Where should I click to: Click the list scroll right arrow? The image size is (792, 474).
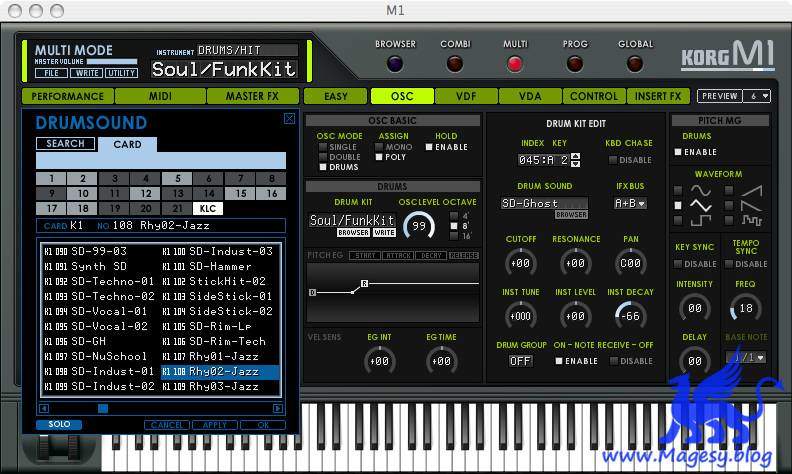(278, 408)
